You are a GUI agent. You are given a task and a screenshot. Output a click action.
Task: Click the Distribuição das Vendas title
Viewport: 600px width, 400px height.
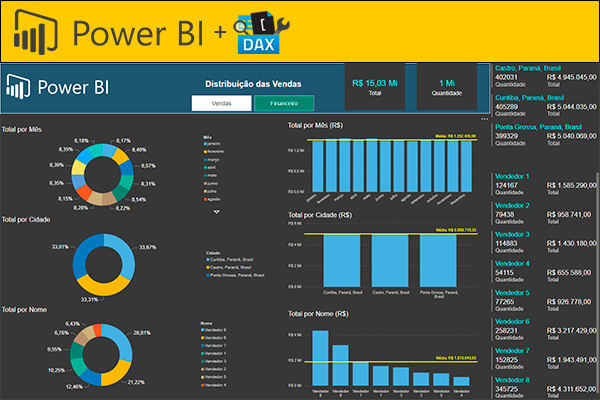(253, 84)
